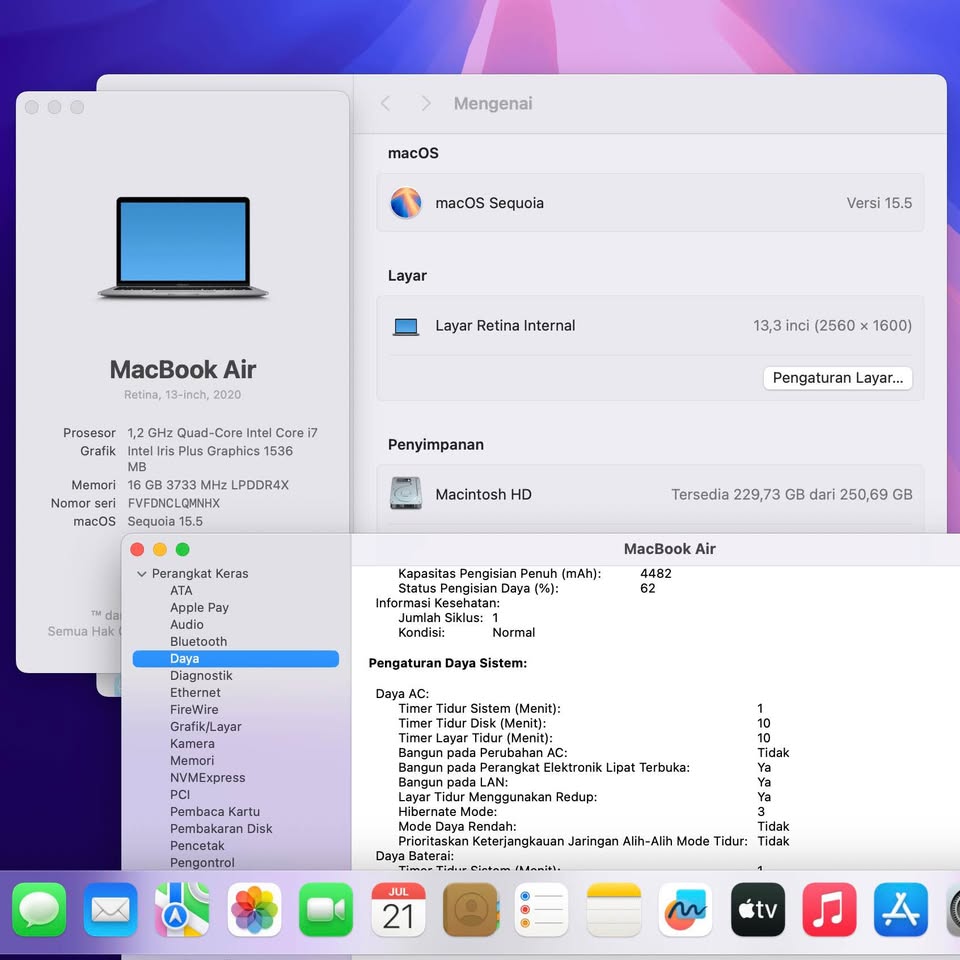The image size is (960, 960).
Task: Open Messages from the Dock
Action: tap(39, 909)
